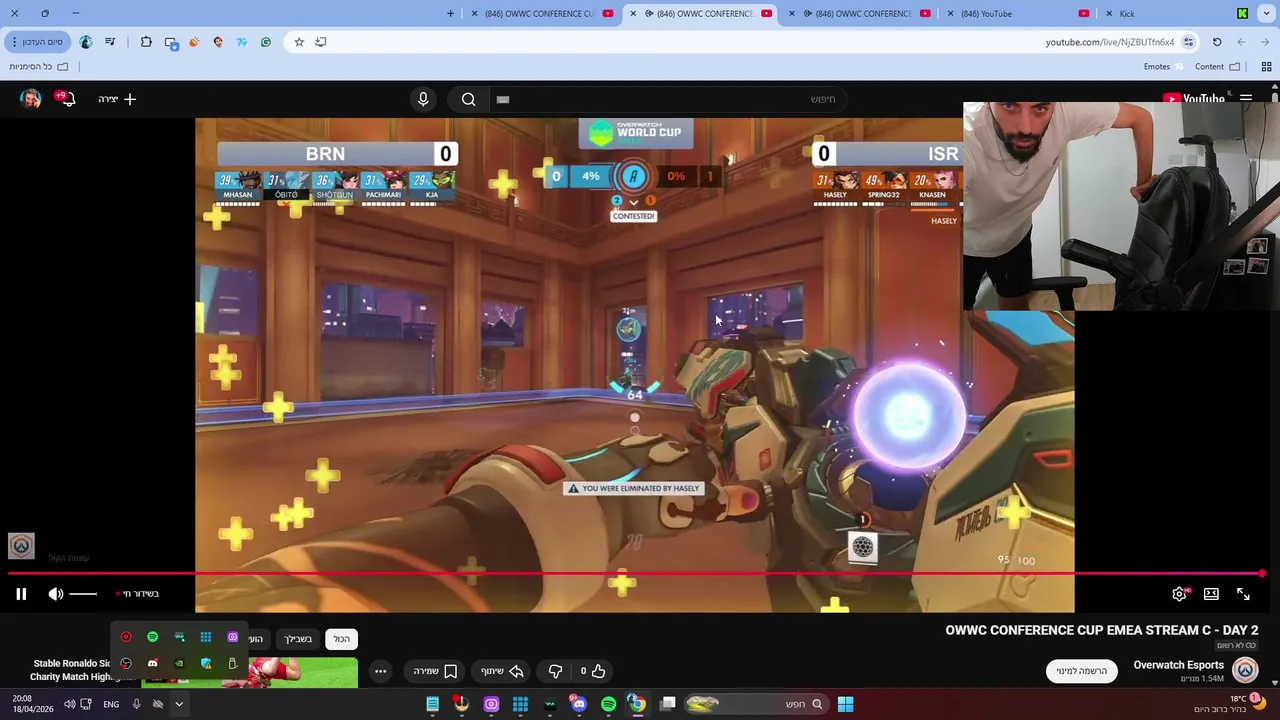Open the YouTube guide hamburger menu
This screenshot has height=720, width=1280.
pos(1246,99)
